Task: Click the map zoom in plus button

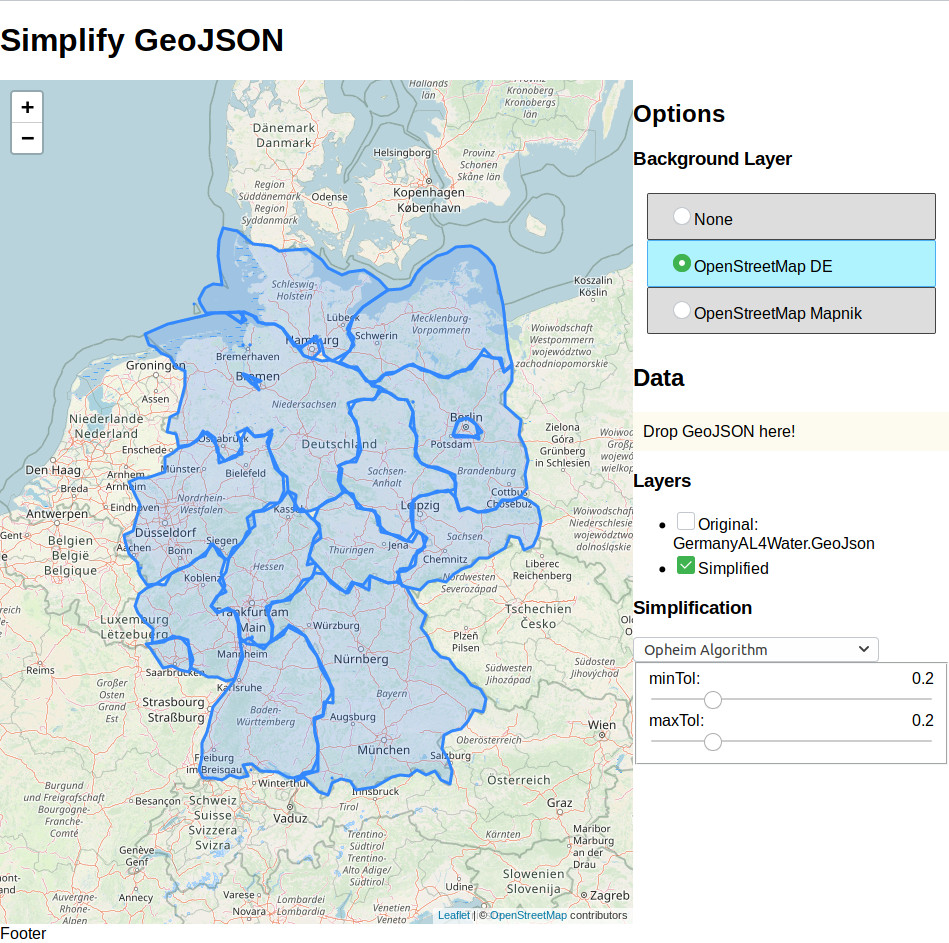Action: coord(27,107)
